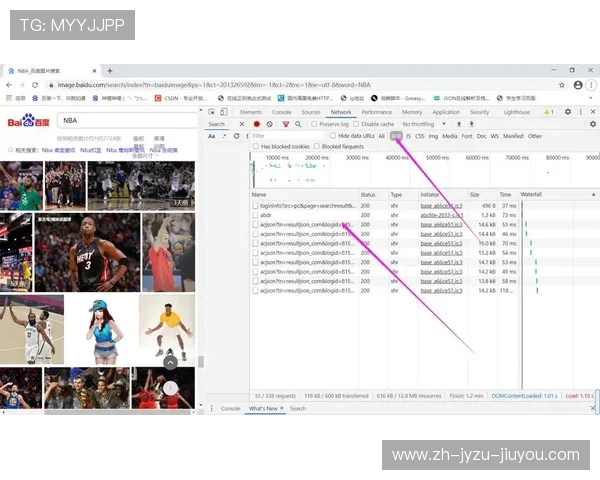The width and height of the screenshot is (600, 480).
Task: Filter requests by All types
Action: 382,136
